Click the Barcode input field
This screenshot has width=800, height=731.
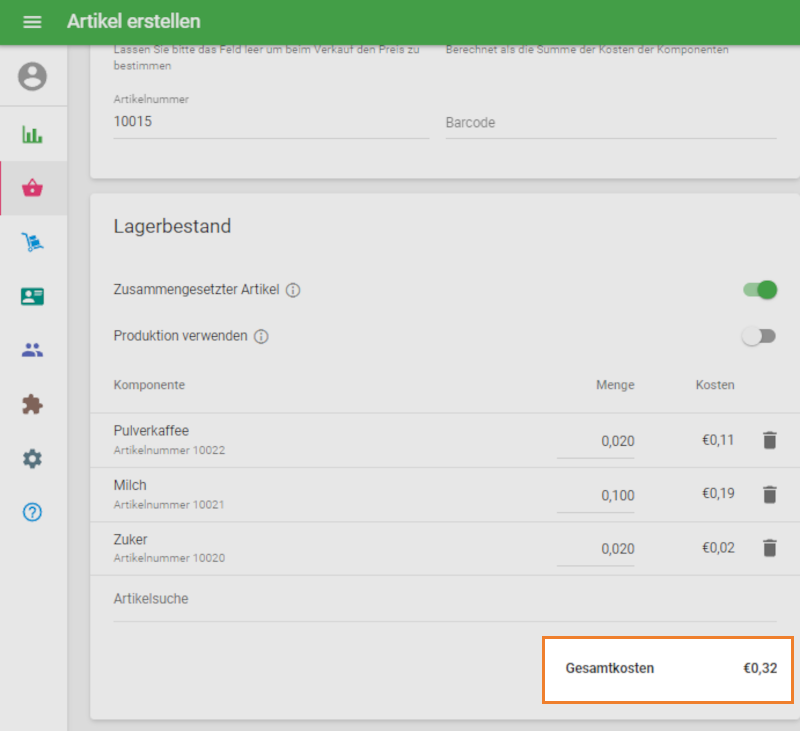(610, 123)
